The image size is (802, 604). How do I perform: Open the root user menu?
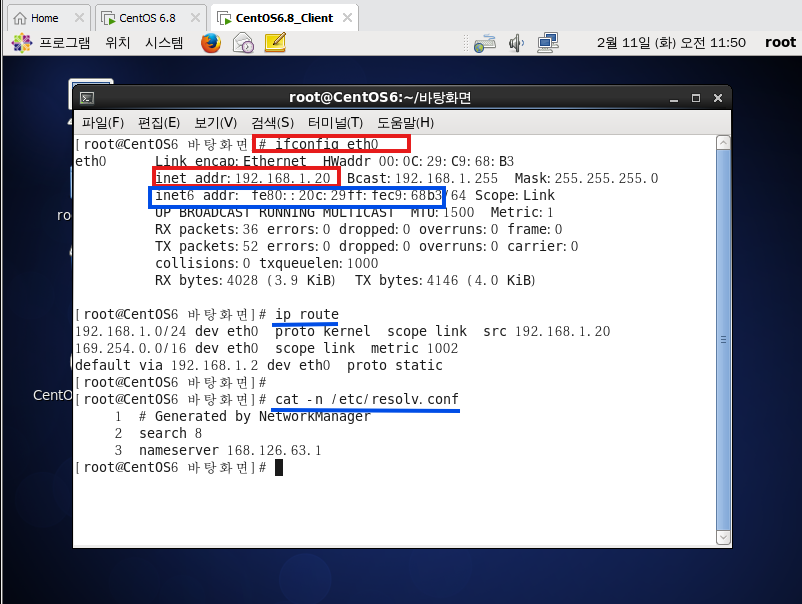pyautogui.click(x=781, y=42)
